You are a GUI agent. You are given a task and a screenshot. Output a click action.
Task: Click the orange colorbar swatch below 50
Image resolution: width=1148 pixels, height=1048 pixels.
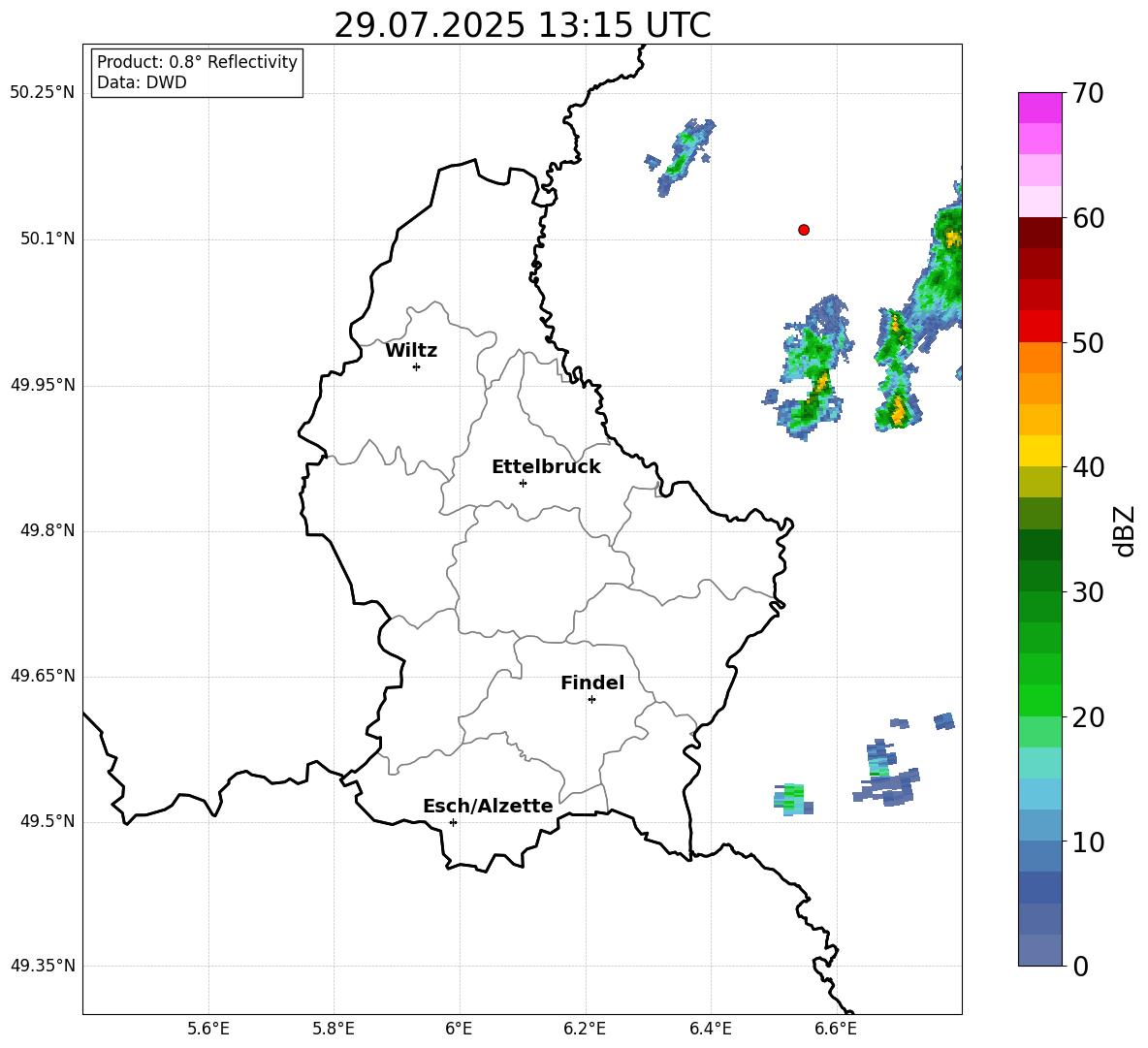tap(1039, 358)
